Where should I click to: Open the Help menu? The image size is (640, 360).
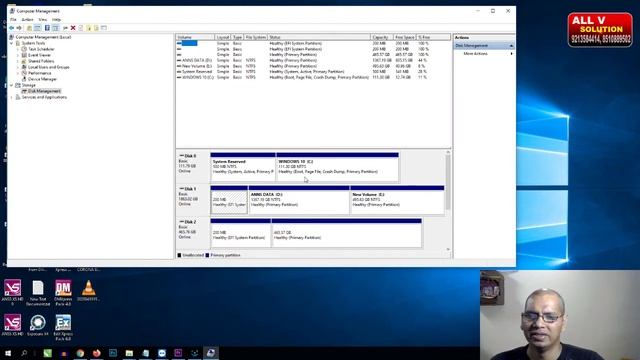(x=56, y=20)
